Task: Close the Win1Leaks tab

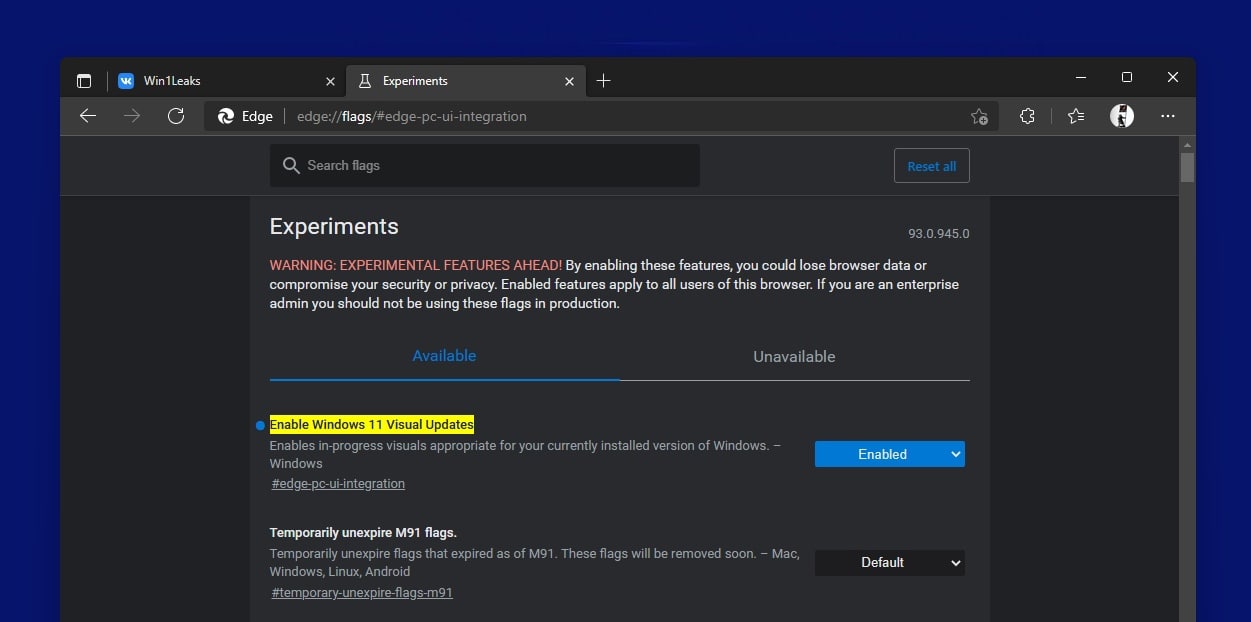Action: (x=331, y=81)
